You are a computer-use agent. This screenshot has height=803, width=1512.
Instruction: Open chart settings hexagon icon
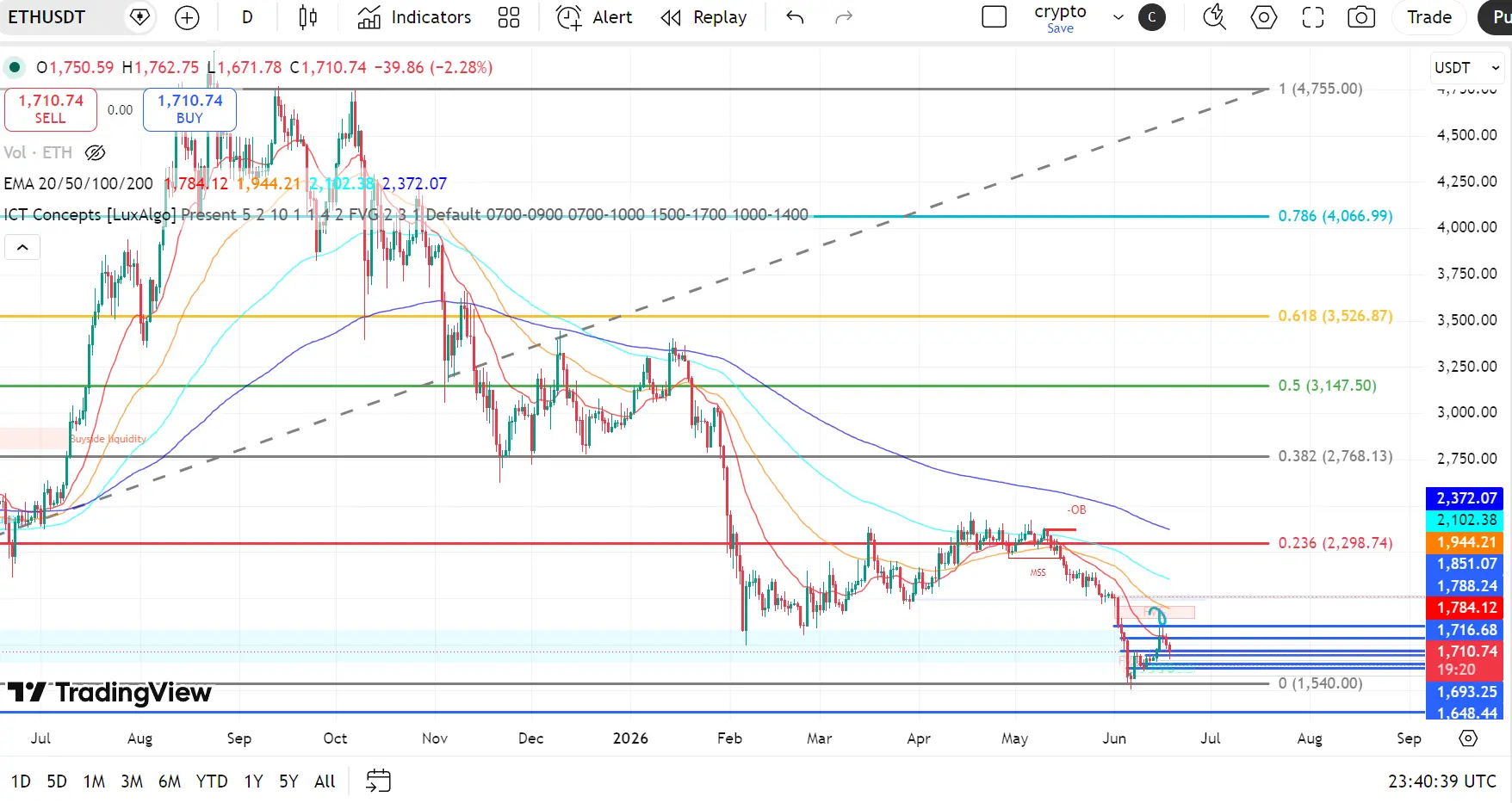(1264, 17)
